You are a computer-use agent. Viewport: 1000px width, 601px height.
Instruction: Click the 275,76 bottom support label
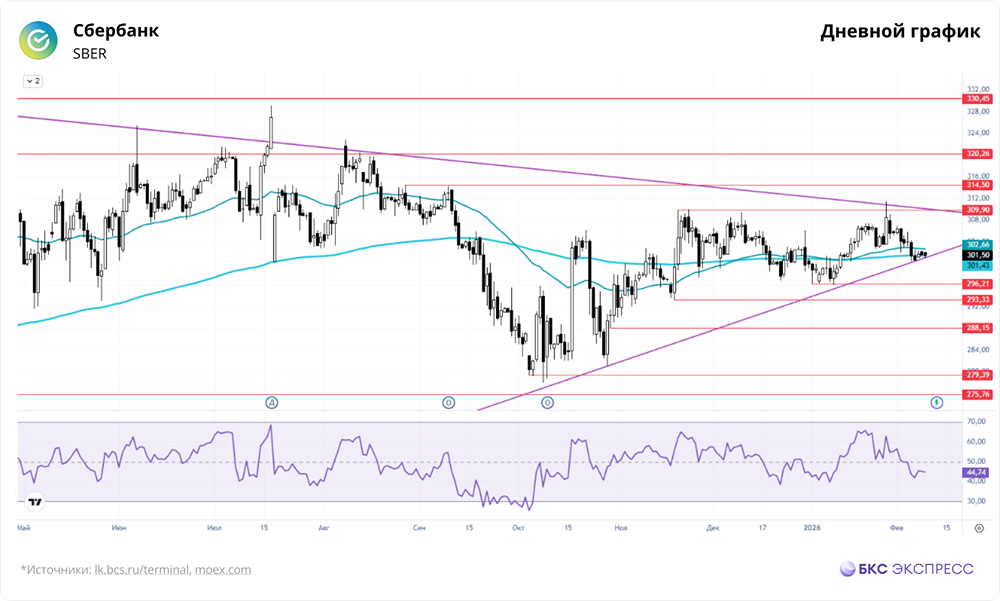[x=978, y=395]
